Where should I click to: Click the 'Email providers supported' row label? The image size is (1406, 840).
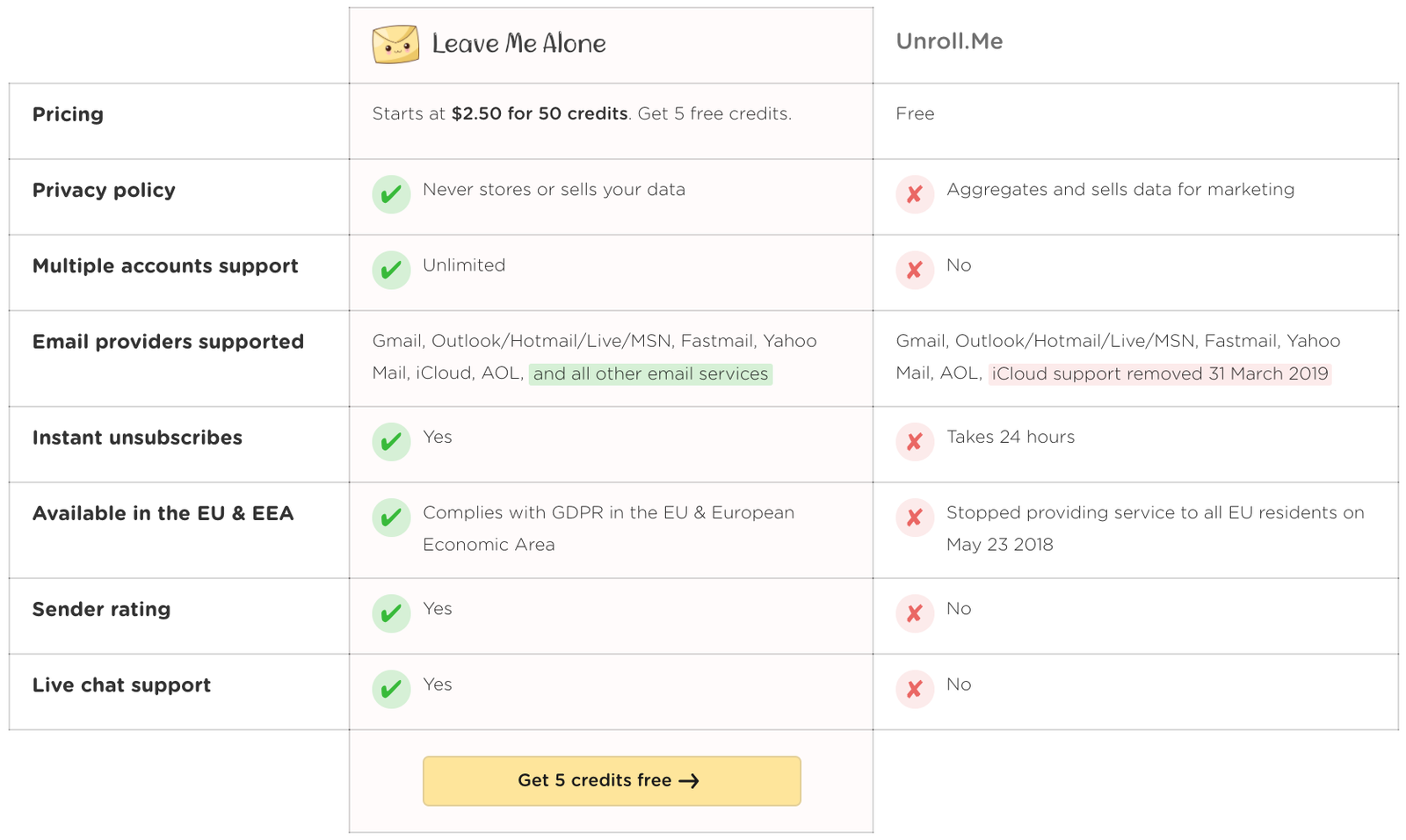click(168, 341)
